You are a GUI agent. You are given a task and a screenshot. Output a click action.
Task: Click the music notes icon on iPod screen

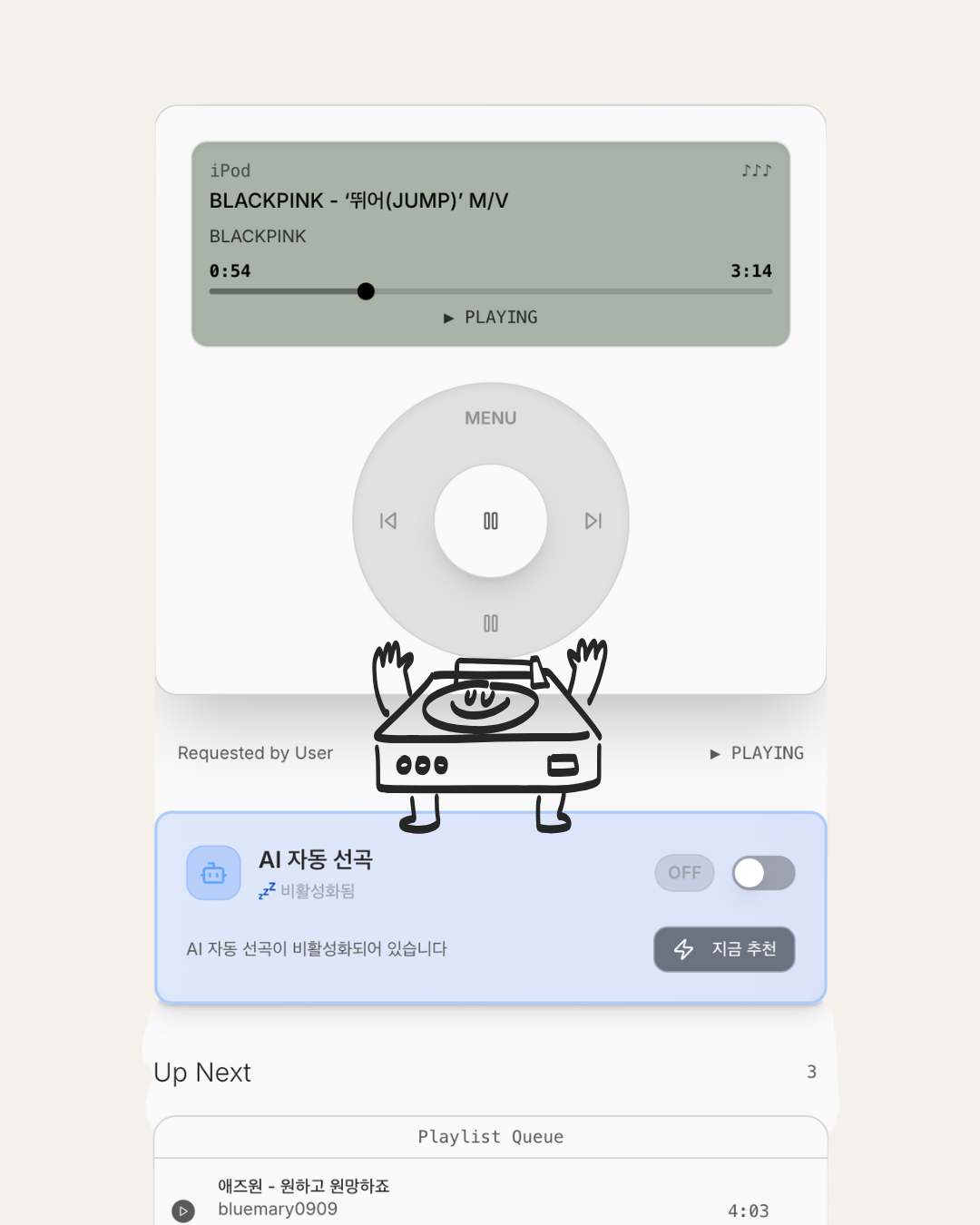pos(757,171)
